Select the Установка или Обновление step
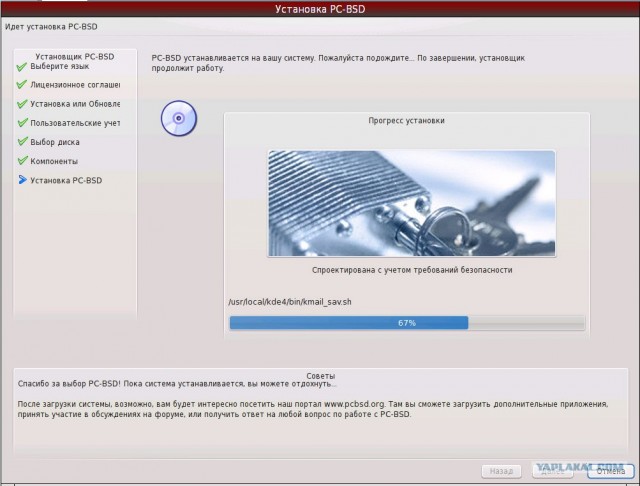 [75, 104]
